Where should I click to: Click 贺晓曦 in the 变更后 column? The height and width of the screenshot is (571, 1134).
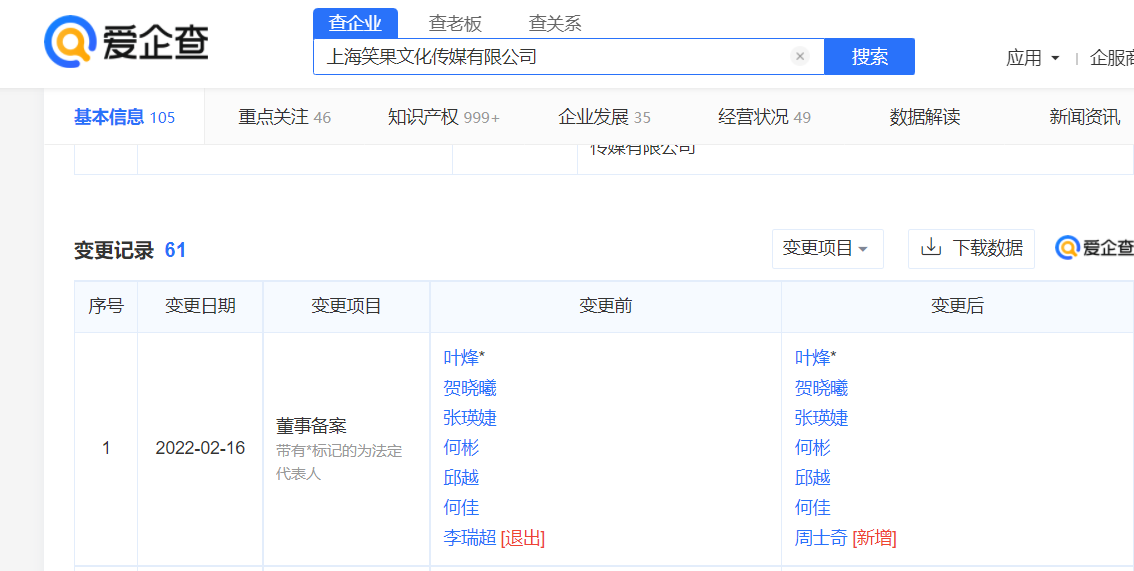click(822, 388)
